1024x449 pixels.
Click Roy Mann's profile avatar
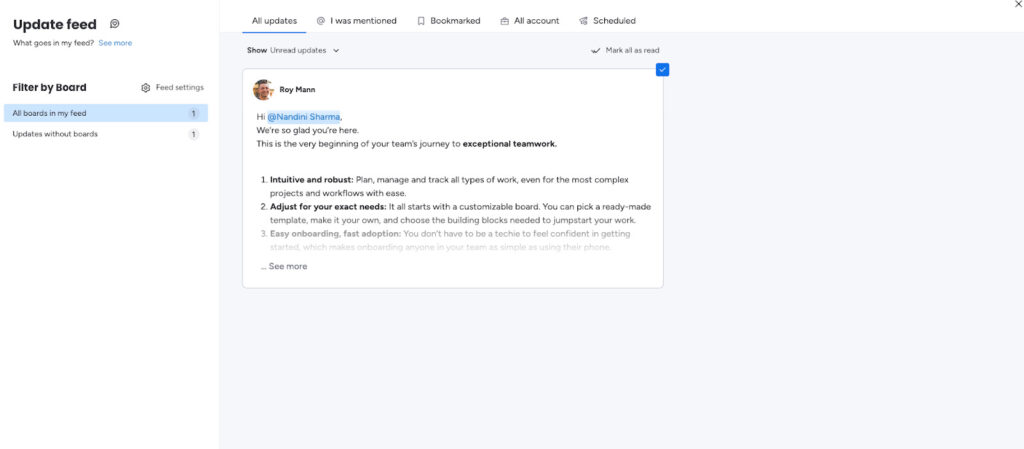263,90
